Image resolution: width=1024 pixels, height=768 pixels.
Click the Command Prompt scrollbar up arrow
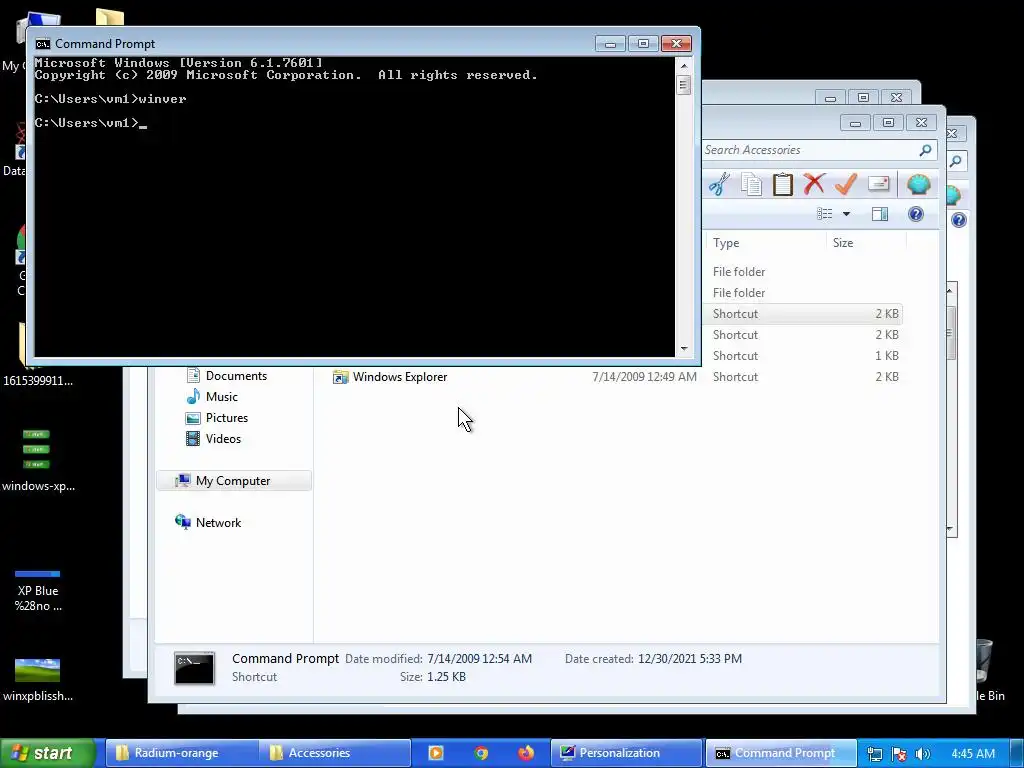pos(684,65)
